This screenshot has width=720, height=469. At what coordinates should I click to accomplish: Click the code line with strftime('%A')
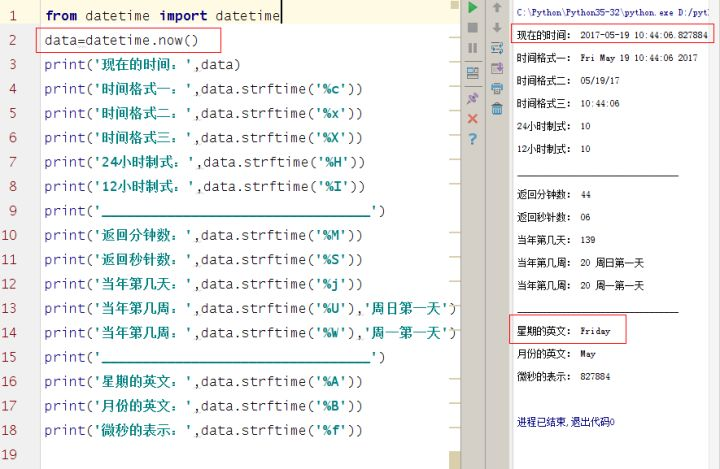[x=203, y=381]
